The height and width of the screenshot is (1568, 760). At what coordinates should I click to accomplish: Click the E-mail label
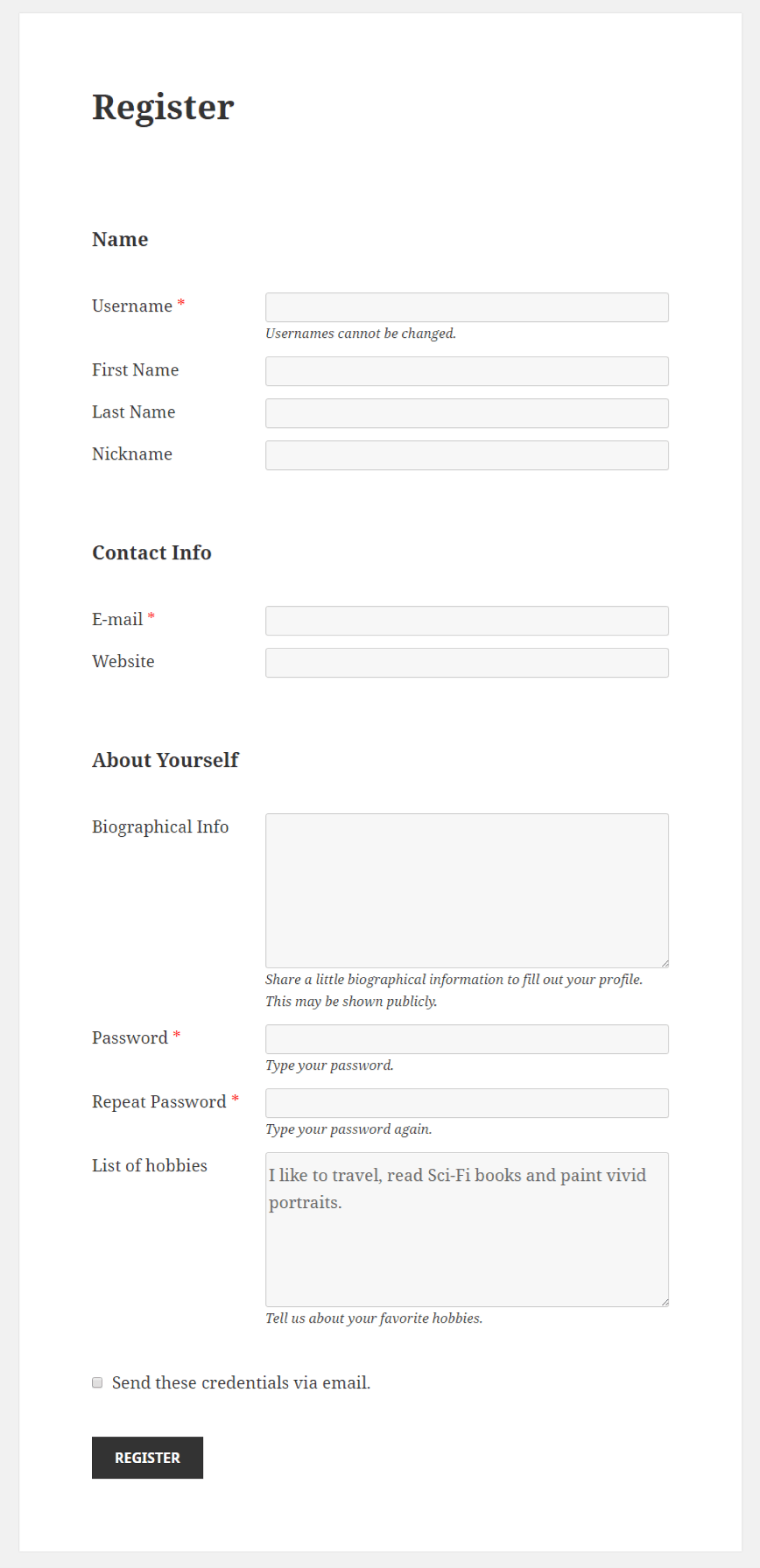coord(117,619)
